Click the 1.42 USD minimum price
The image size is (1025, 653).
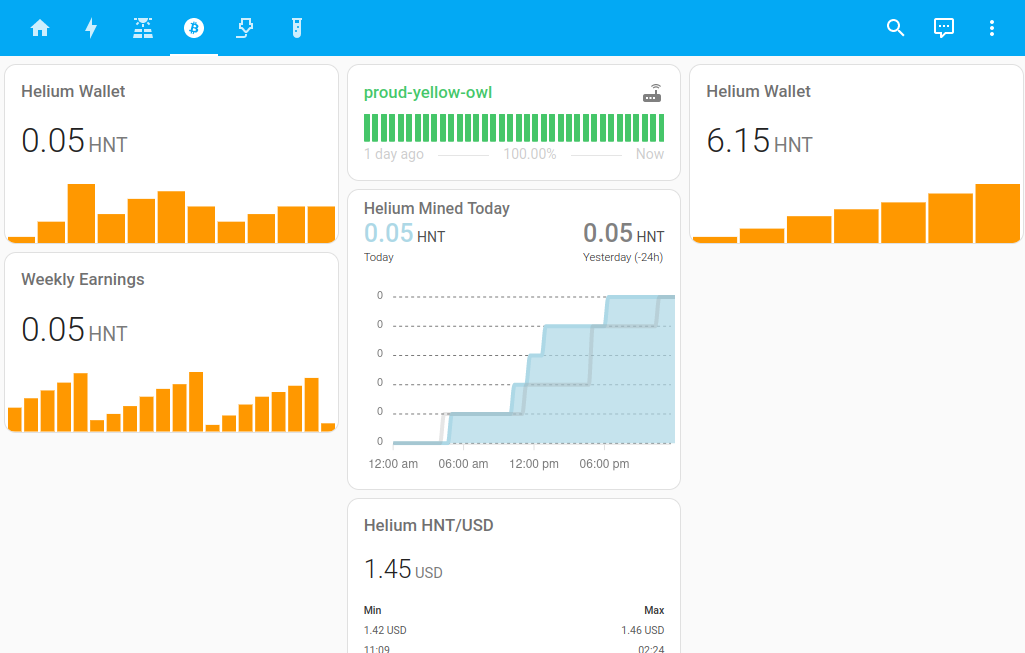(385, 631)
